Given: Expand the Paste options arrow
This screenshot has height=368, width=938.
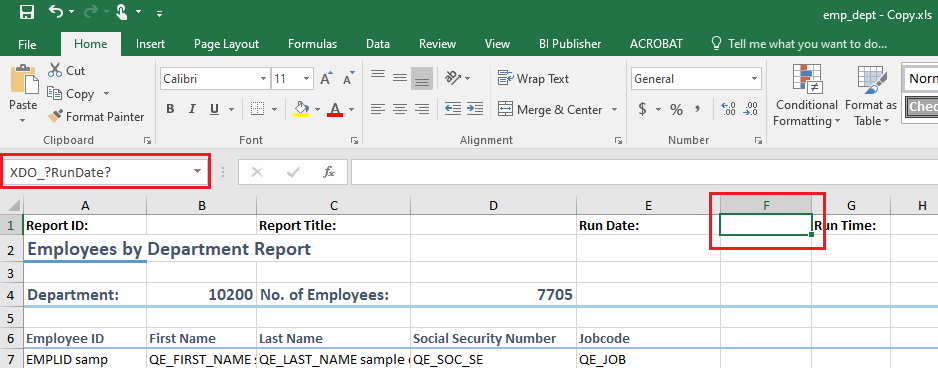Looking at the screenshot, I should [23, 120].
